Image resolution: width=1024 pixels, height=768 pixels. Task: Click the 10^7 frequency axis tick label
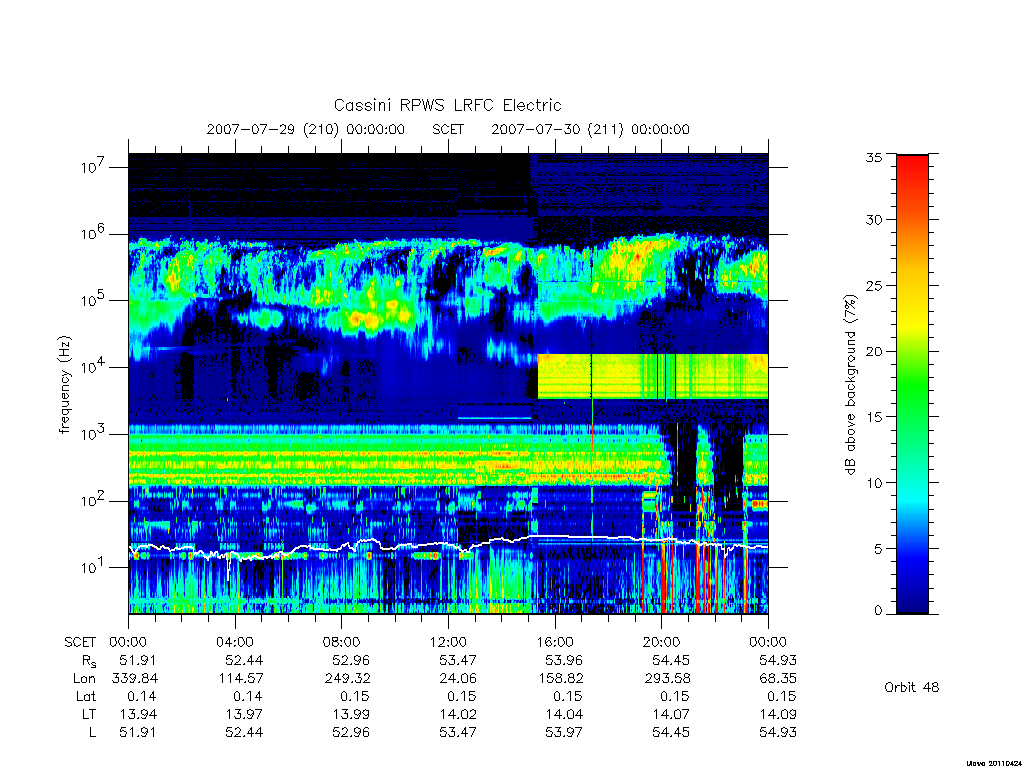click(94, 167)
